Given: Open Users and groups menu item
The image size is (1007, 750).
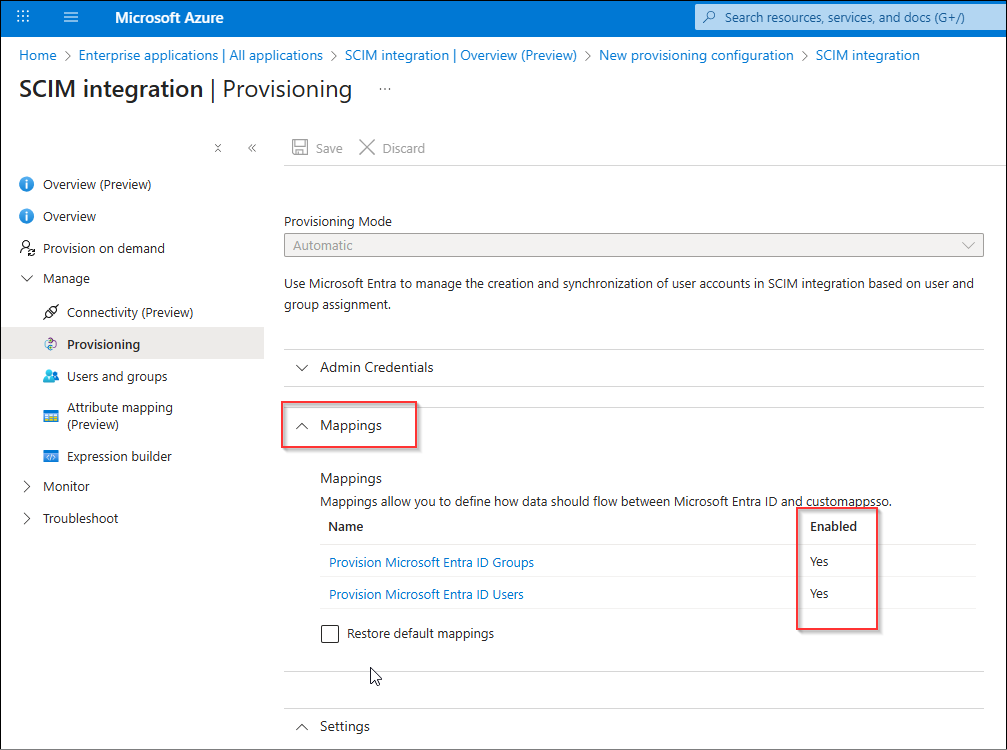Looking at the screenshot, I should tap(117, 376).
